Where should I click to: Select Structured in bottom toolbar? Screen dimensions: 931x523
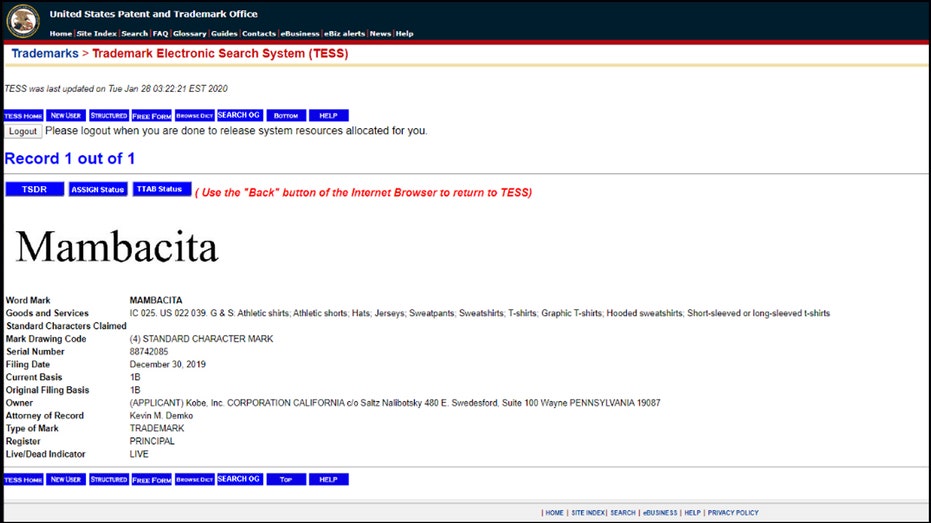click(109, 480)
